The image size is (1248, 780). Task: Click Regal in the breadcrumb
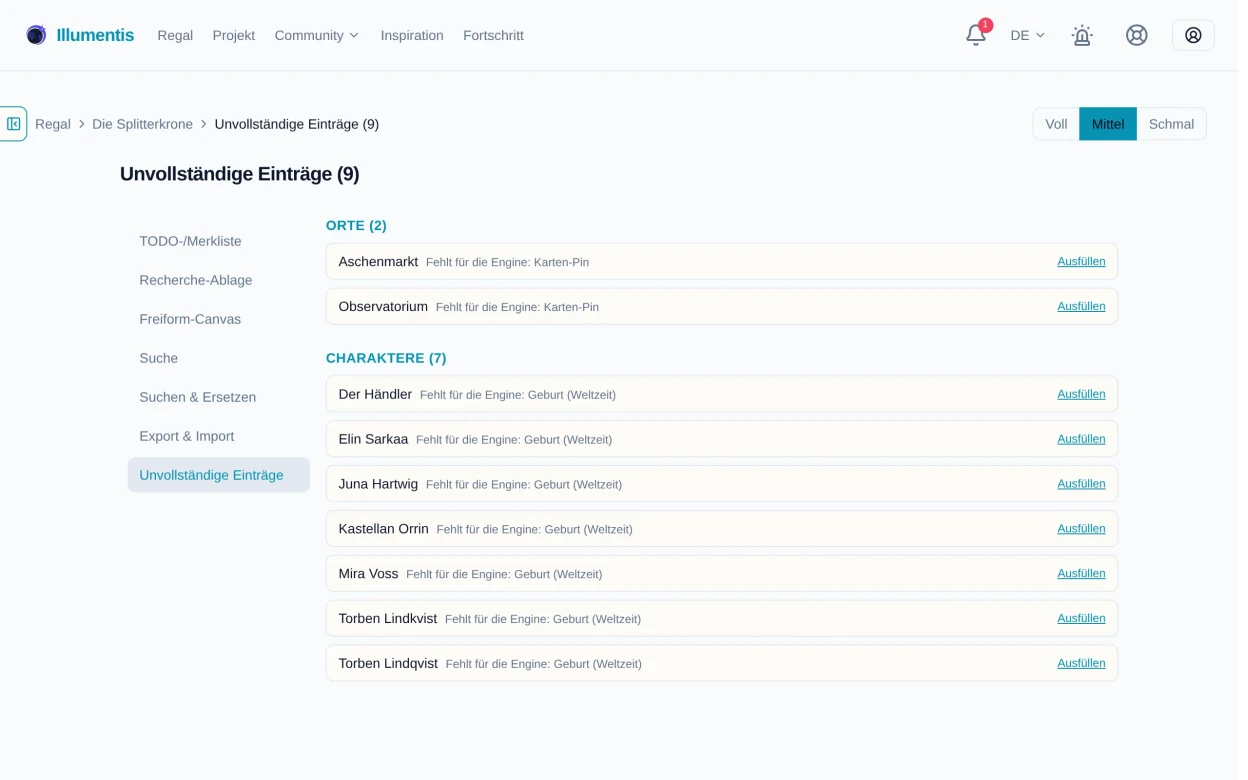click(x=53, y=124)
